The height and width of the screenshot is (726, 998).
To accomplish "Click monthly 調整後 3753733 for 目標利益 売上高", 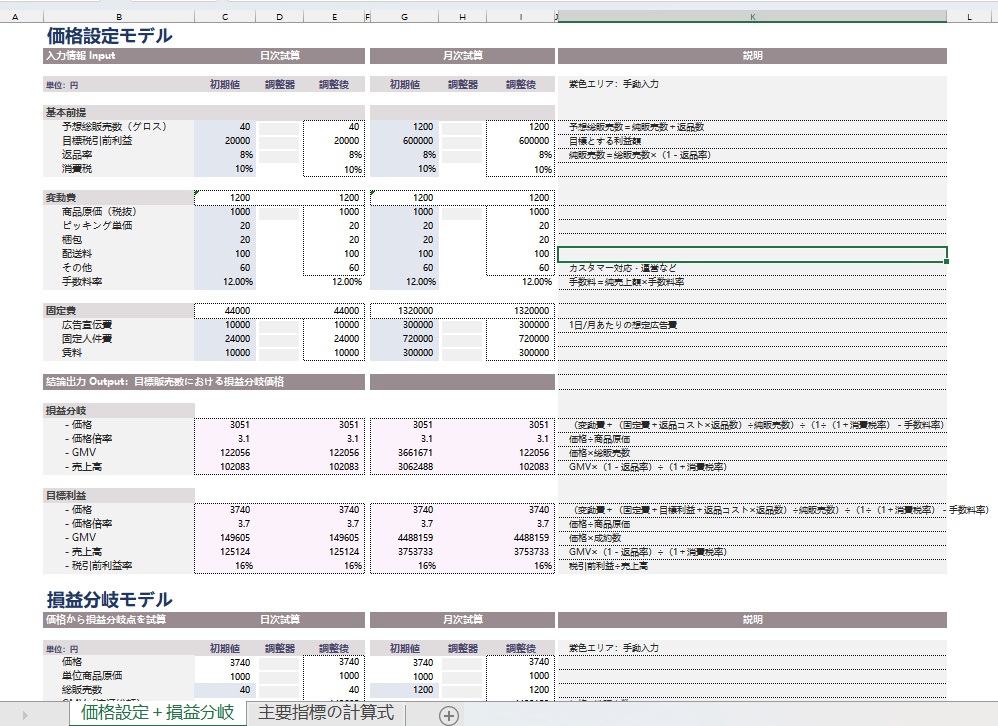I will coord(521,552).
